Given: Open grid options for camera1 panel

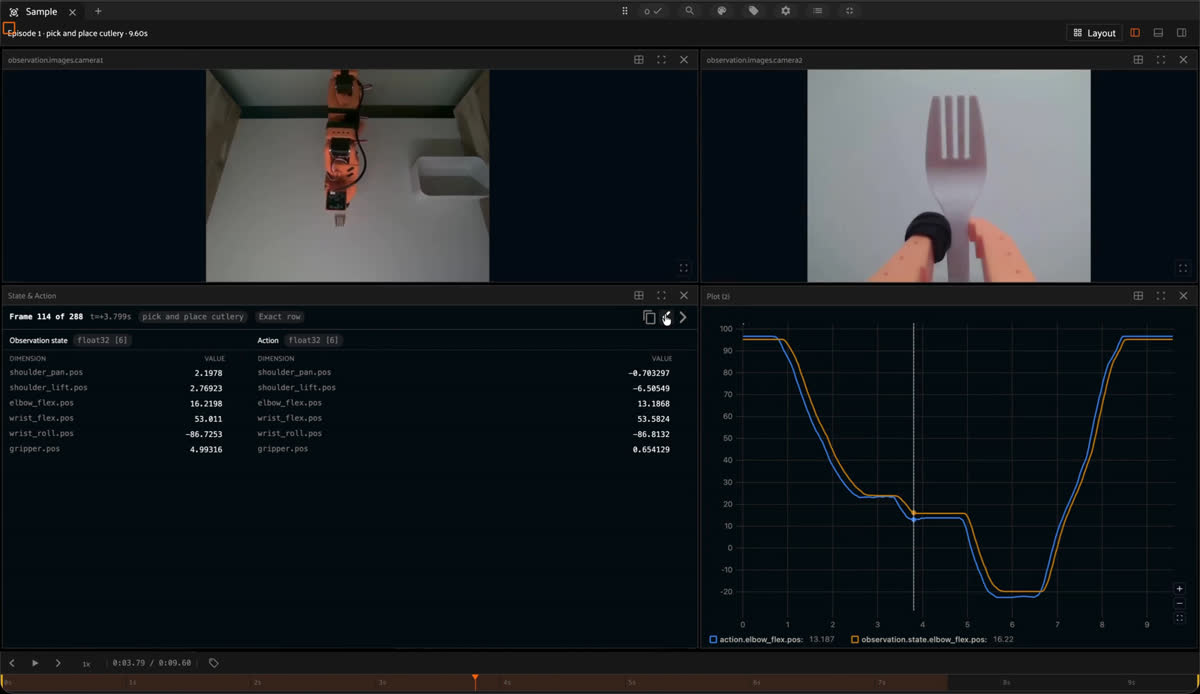Looking at the screenshot, I should [638, 60].
